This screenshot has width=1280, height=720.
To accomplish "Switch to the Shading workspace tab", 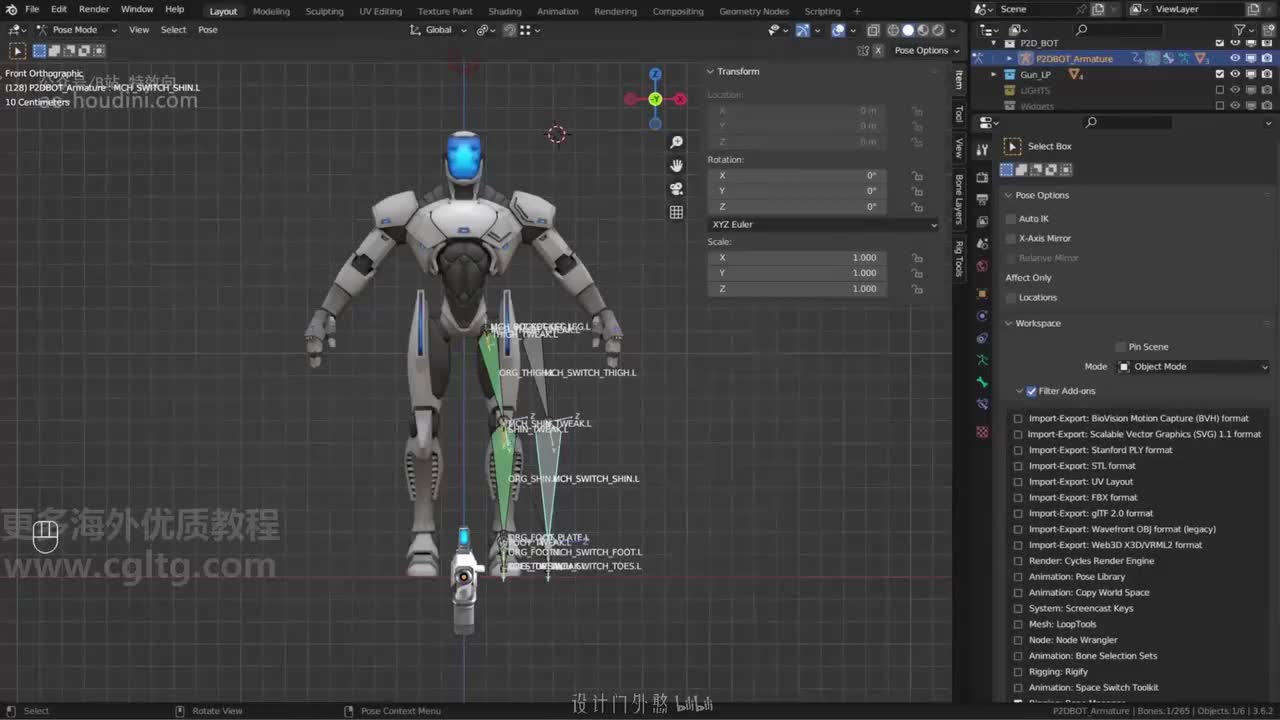I will click(x=505, y=11).
